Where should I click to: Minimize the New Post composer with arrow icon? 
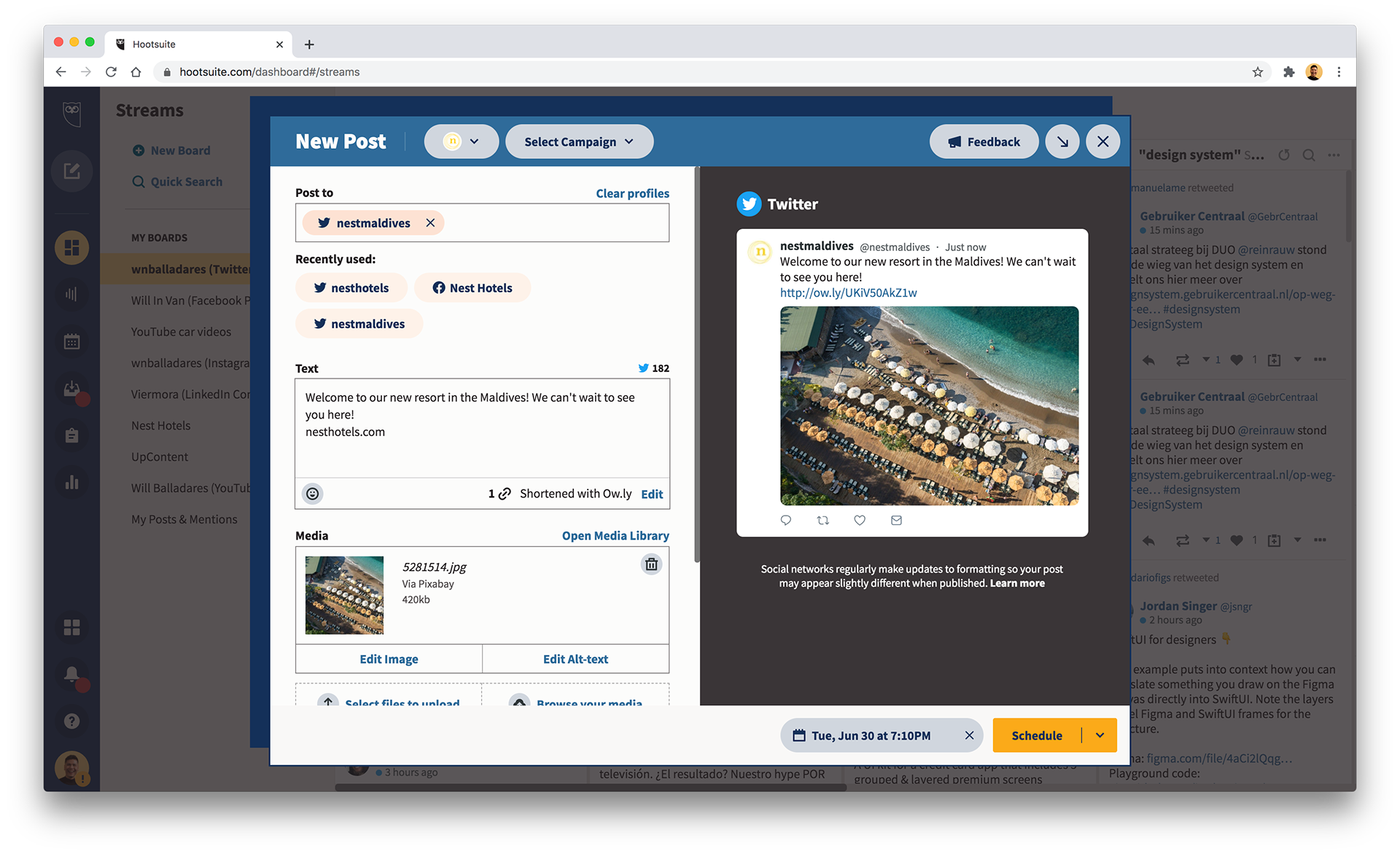(1062, 141)
